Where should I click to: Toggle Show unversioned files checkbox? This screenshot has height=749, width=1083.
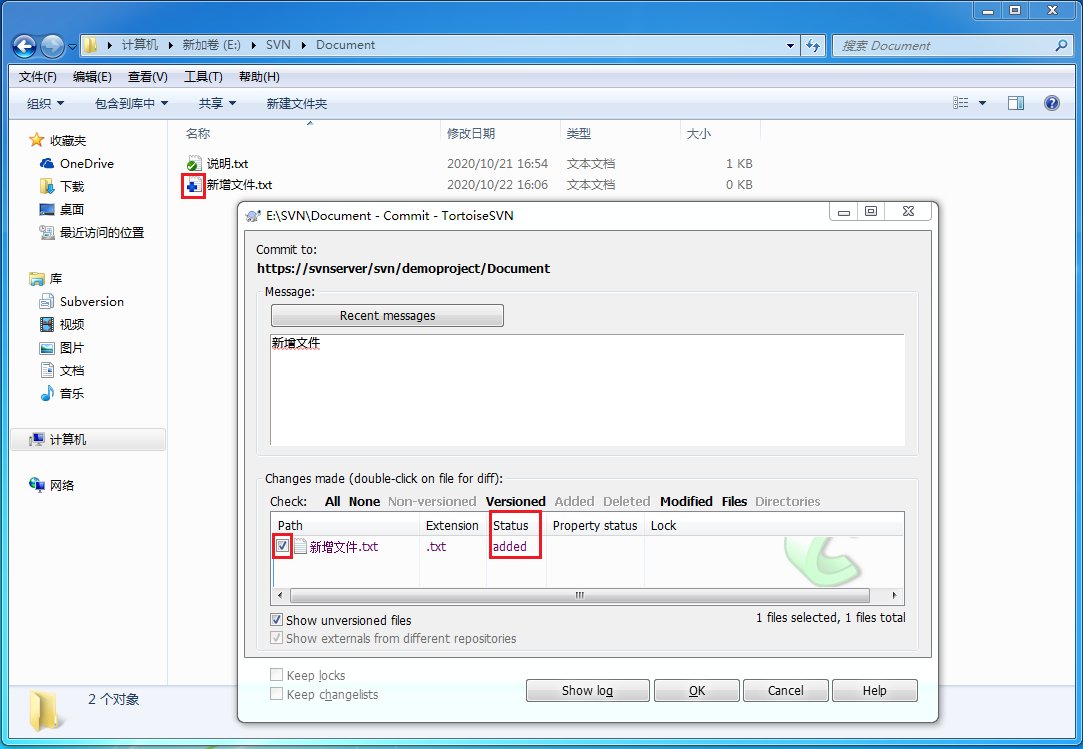(x=276, y=620)
